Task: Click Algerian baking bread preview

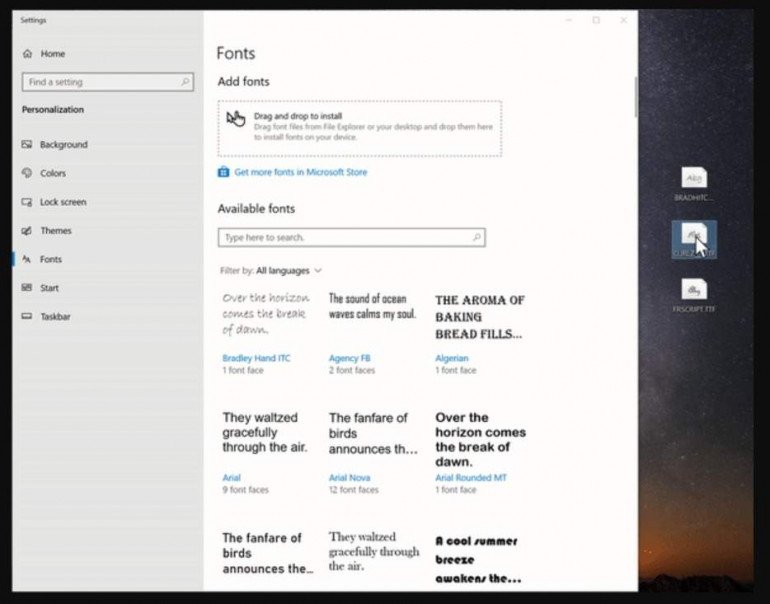Action: pyautogui.click(x=480, y=317)
